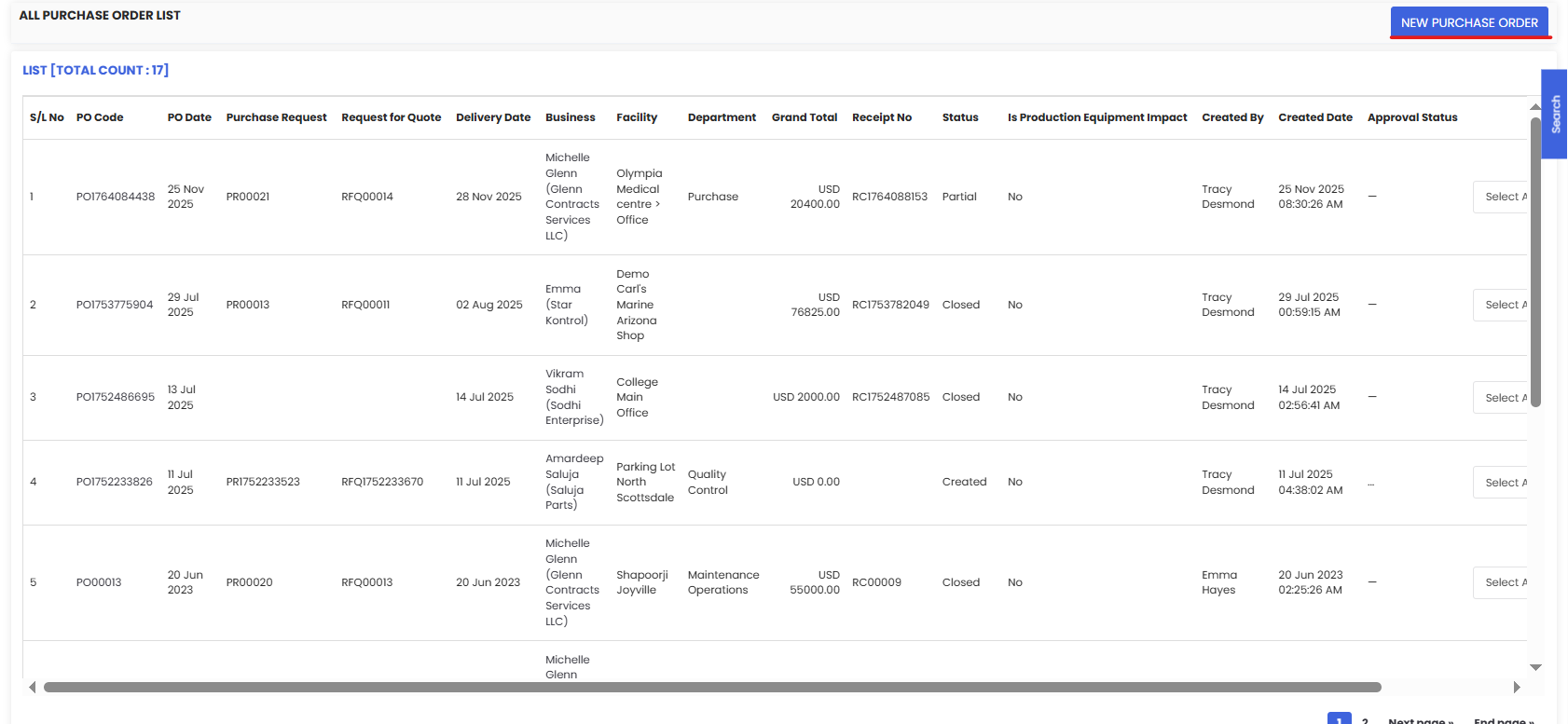
Task: Click the Request for Quote column header
Action: (392, 117)
